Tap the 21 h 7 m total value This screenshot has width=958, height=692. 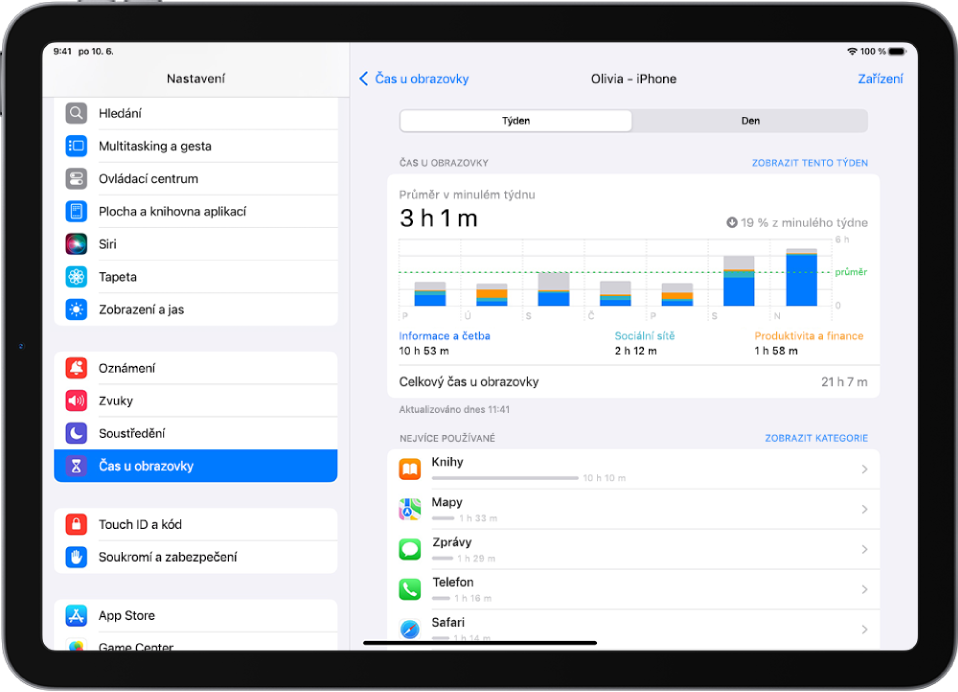tap(844, 382)
